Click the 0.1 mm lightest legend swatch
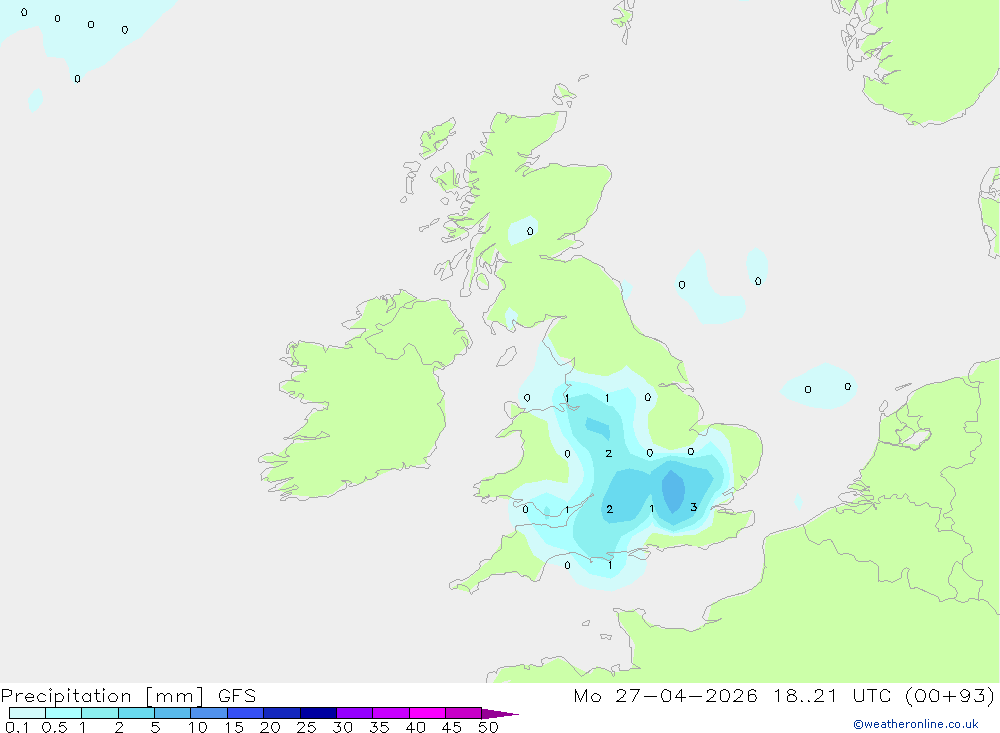Screen dimensions: 1000x733 (27, 713)
